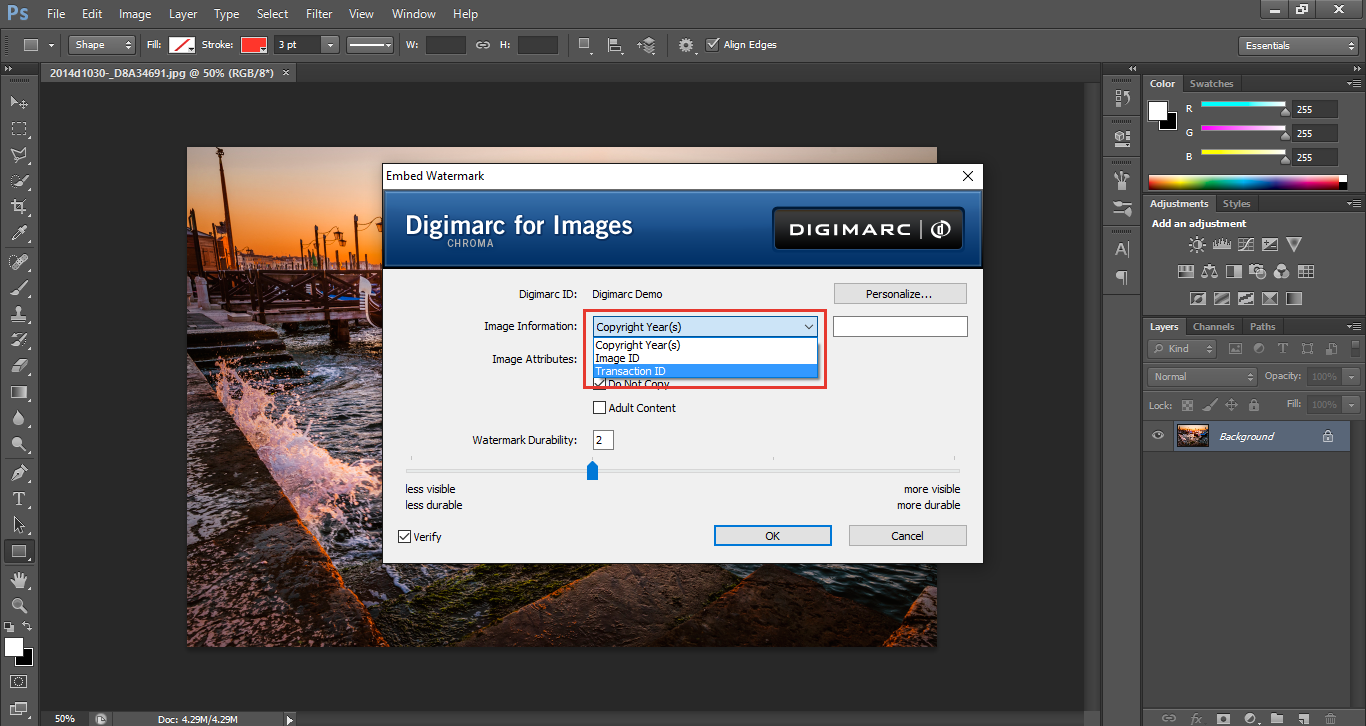Switch to the Paths tab

pos(1263,327)
